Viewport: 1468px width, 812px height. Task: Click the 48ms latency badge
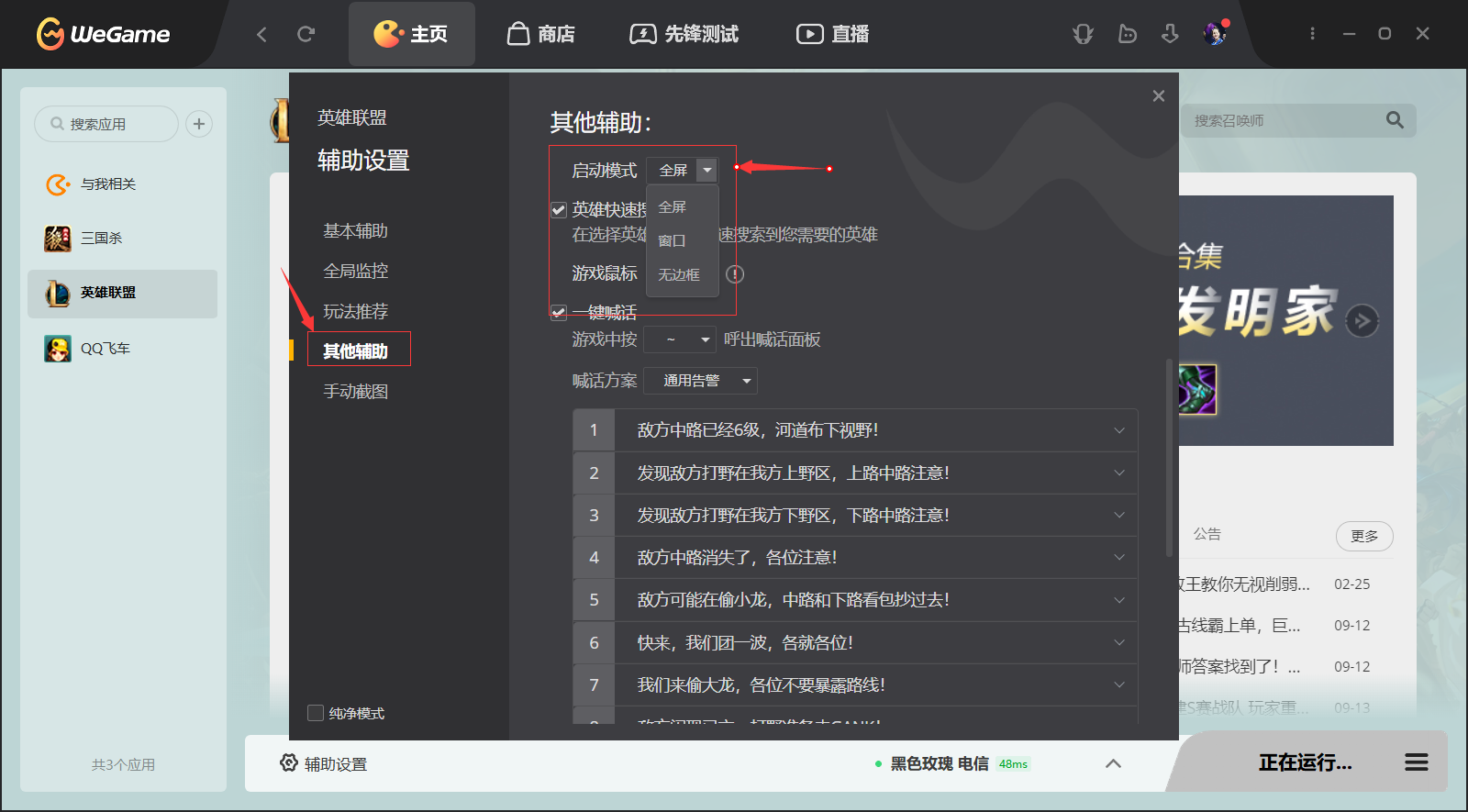point(1014,764)
